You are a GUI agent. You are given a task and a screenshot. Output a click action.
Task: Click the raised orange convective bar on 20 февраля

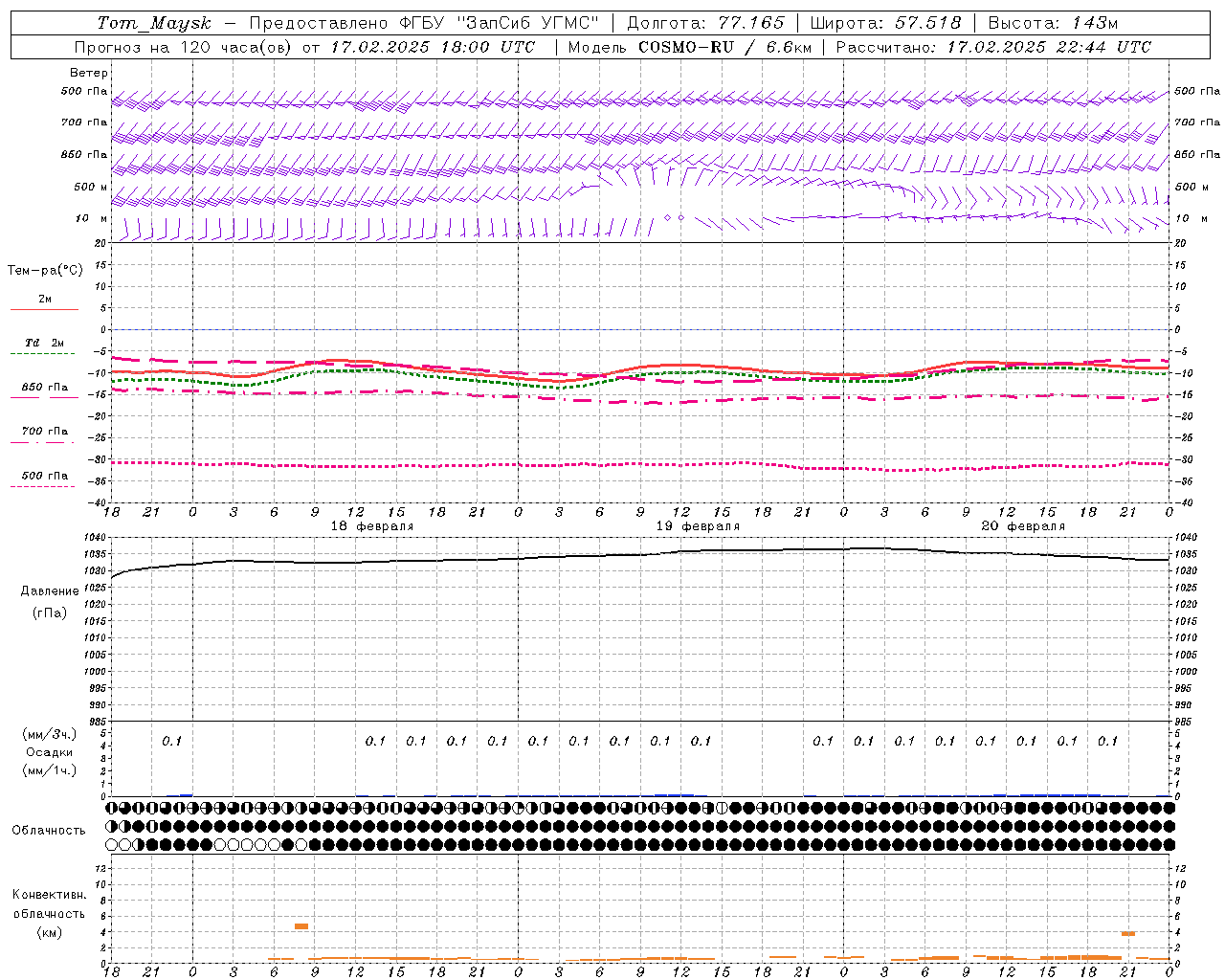(x=1128, y=933)
